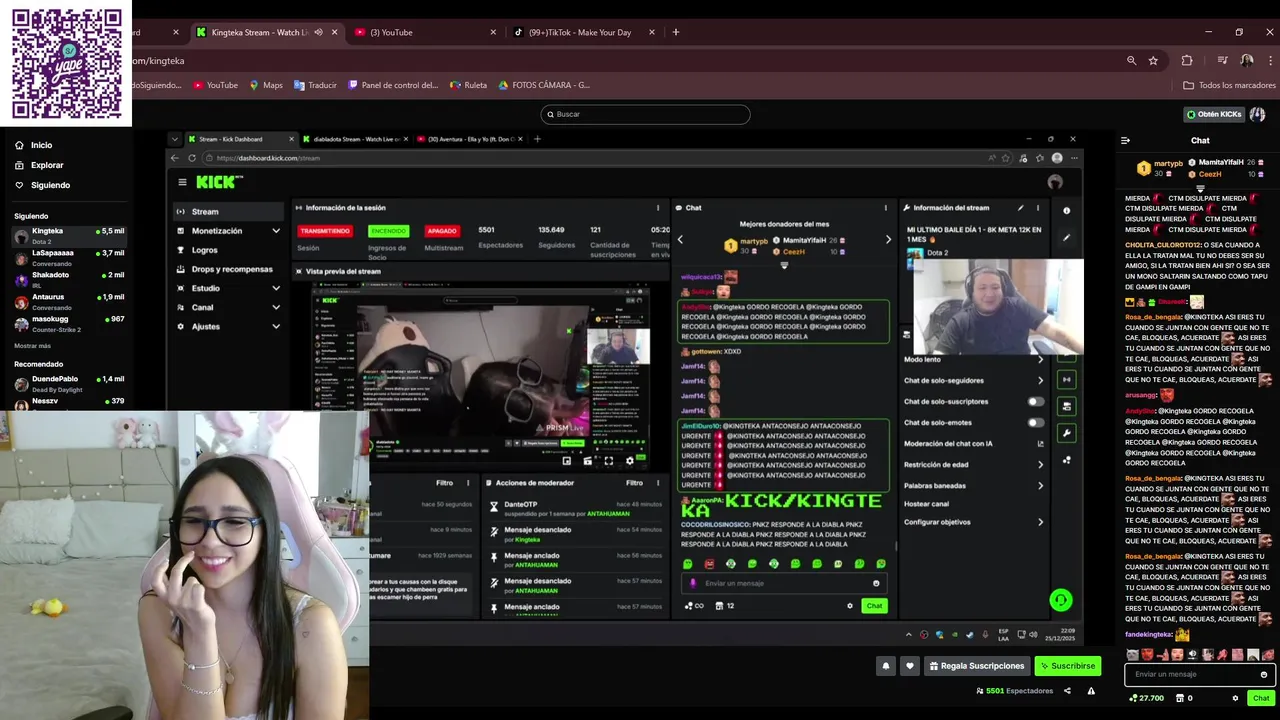Screen dimensions: 1280x720
Task: Open the Maps bookmark in the bookmarks bar
Action: point(266,85)
